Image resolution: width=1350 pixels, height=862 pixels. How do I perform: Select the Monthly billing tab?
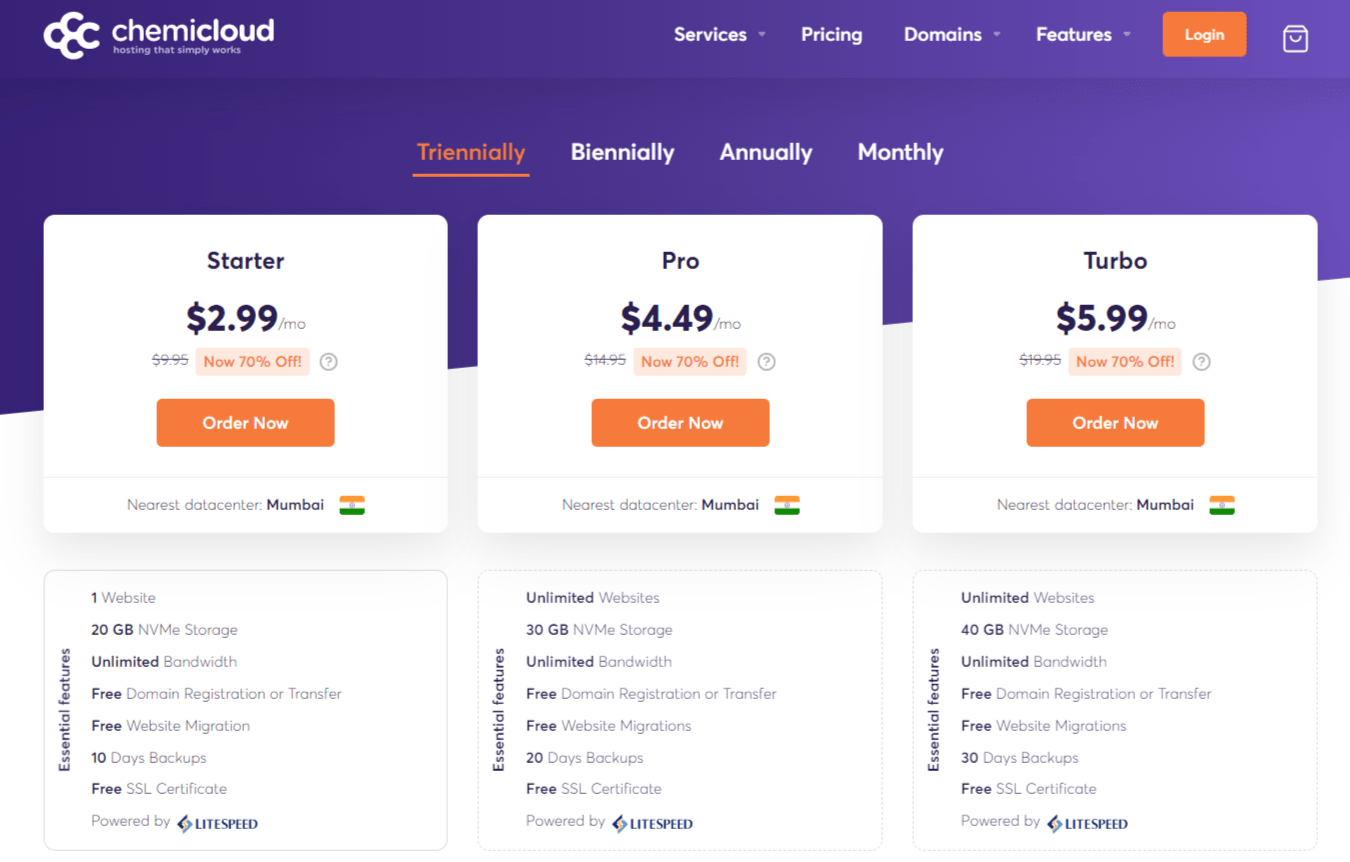[x=900, y=152]
